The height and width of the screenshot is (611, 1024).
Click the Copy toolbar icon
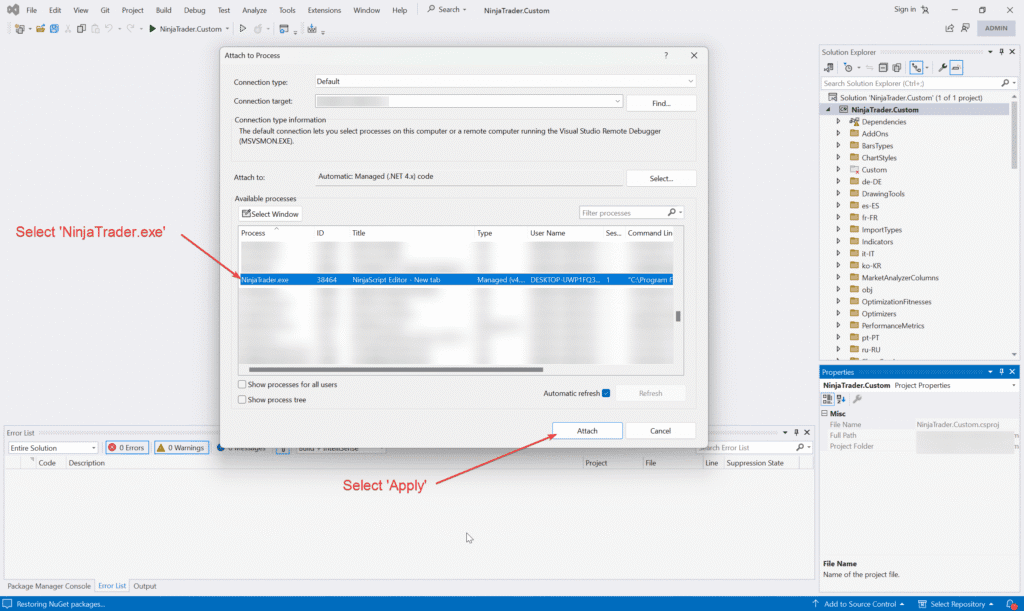coord(81,29)
